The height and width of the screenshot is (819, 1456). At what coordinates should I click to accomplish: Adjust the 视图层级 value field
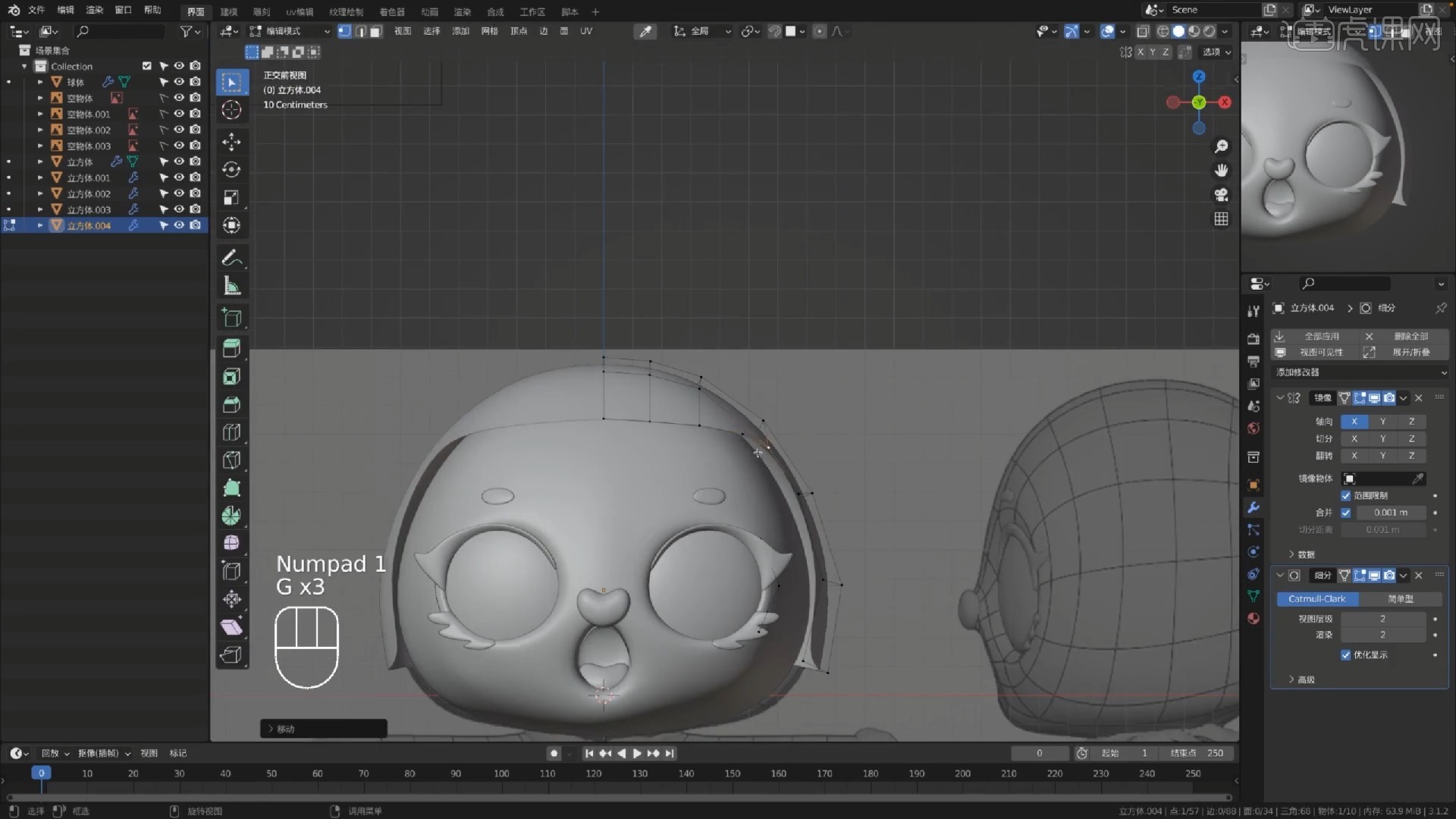1382,619
